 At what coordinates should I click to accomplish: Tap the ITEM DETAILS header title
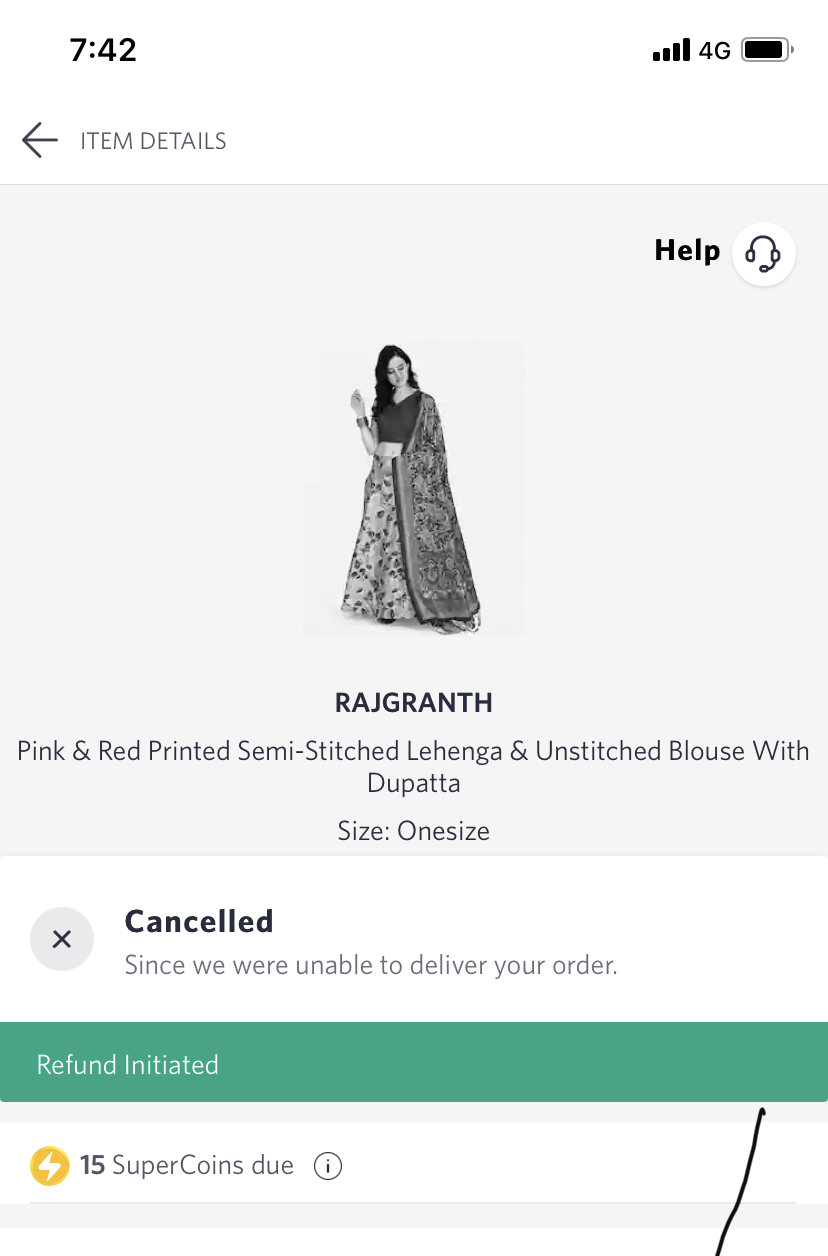[x=153, y=141]
